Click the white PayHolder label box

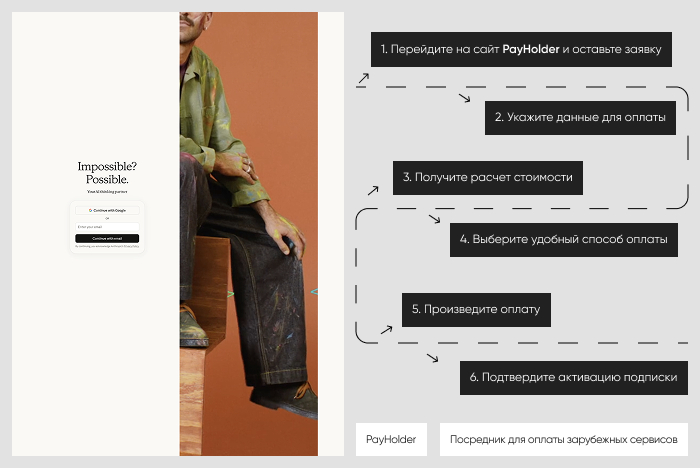pyautogui.click(x=391, y=439)
